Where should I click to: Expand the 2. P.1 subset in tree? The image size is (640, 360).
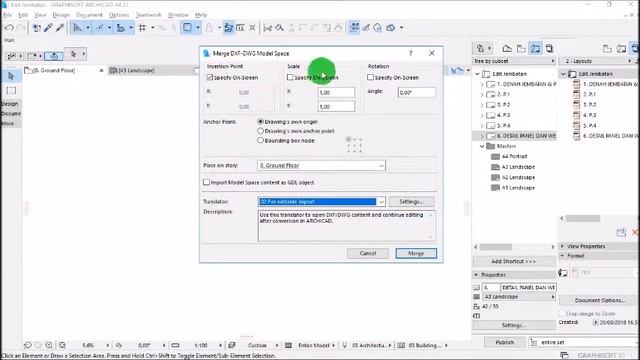[x=482, y=94]
